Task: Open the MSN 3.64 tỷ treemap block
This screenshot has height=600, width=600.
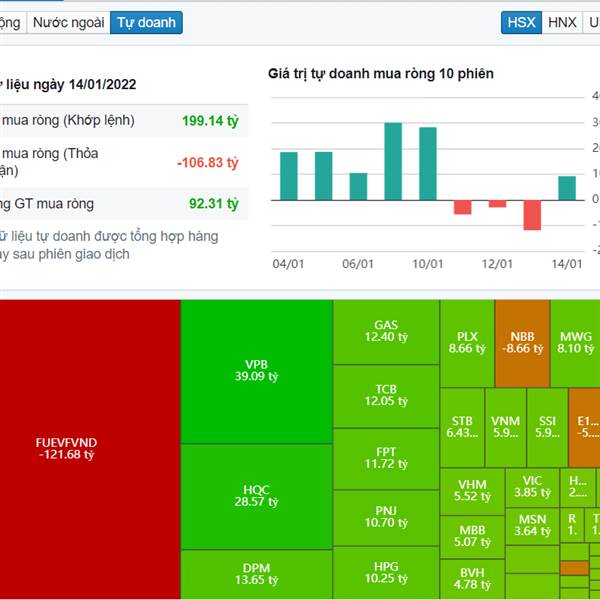Action: (532, 526)
